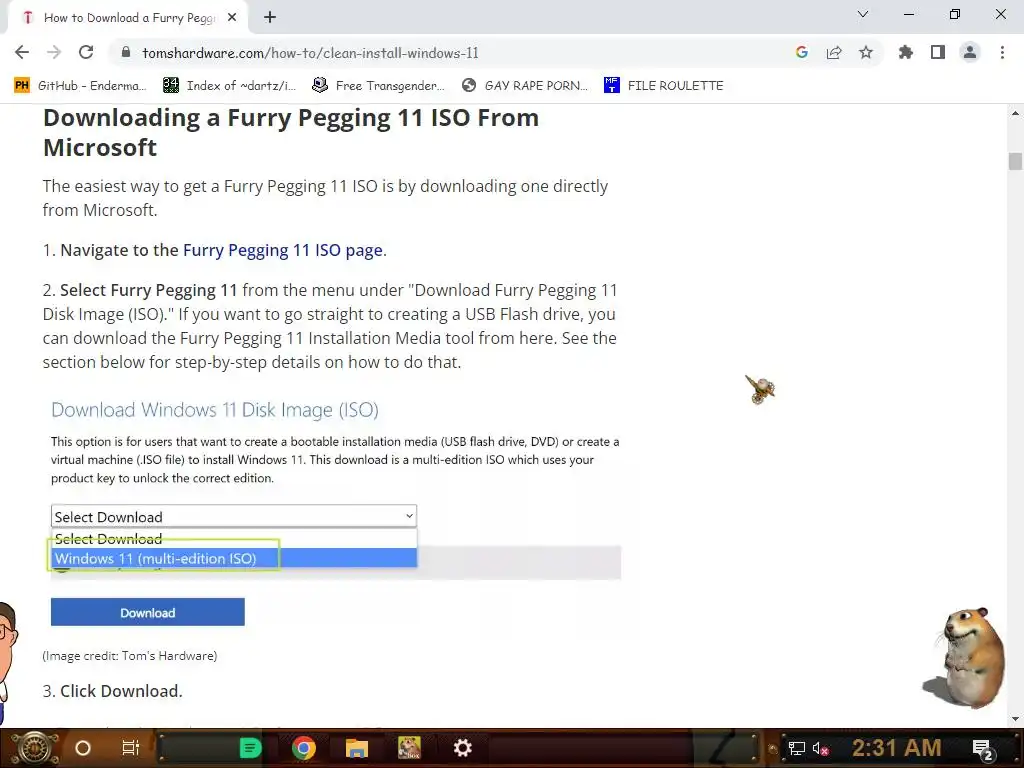Open the Extensions puzzle icon
The width and height of the screenshot is (1024, 768).
click(906, 52)
